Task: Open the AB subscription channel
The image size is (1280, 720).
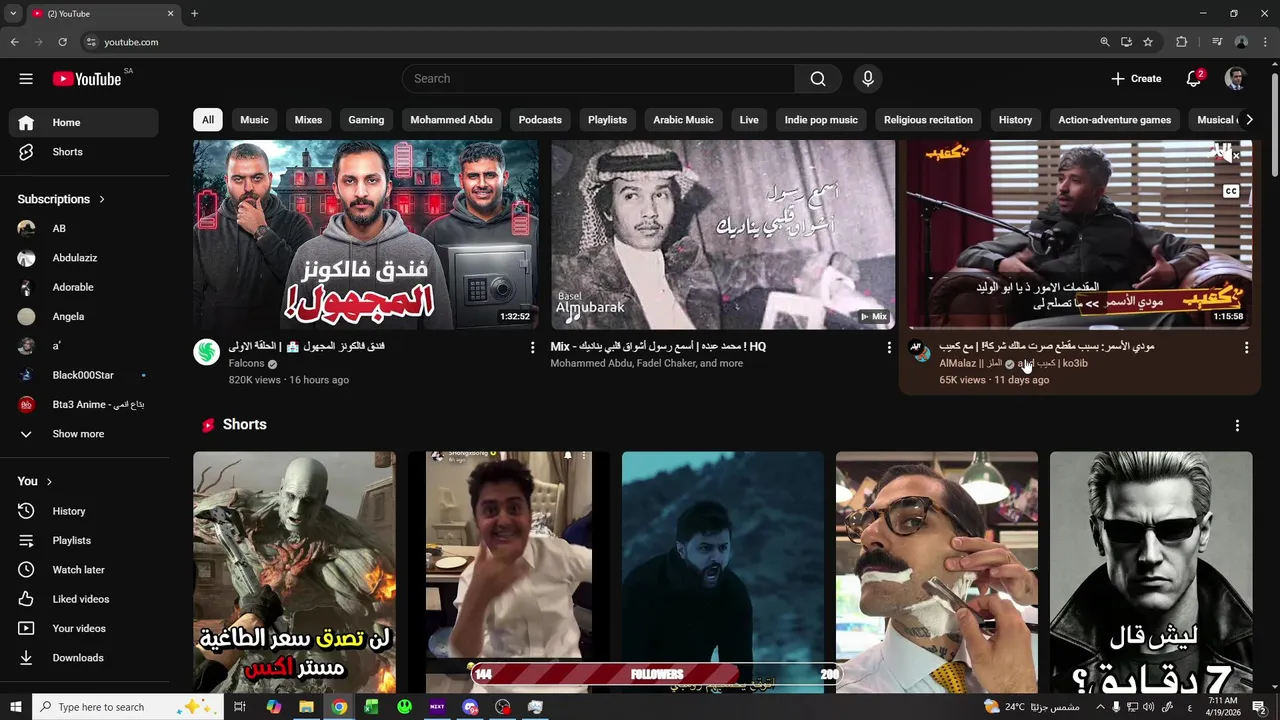Action: pos(84,228)
